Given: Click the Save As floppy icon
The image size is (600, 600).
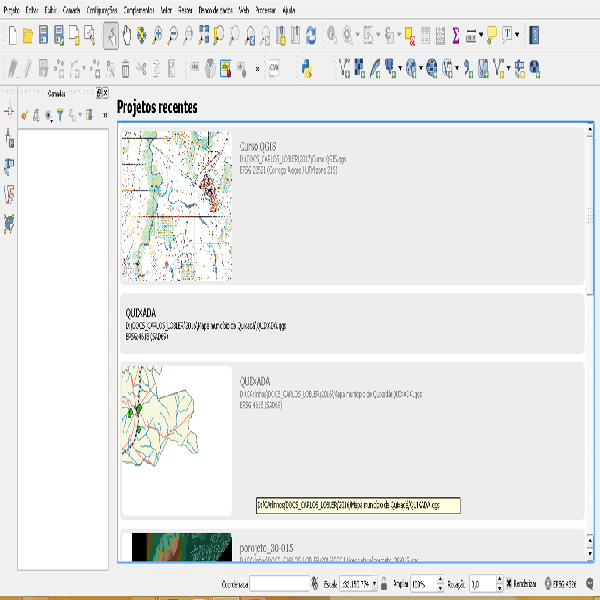Looking at the screenshot, I should click(59, 35).
